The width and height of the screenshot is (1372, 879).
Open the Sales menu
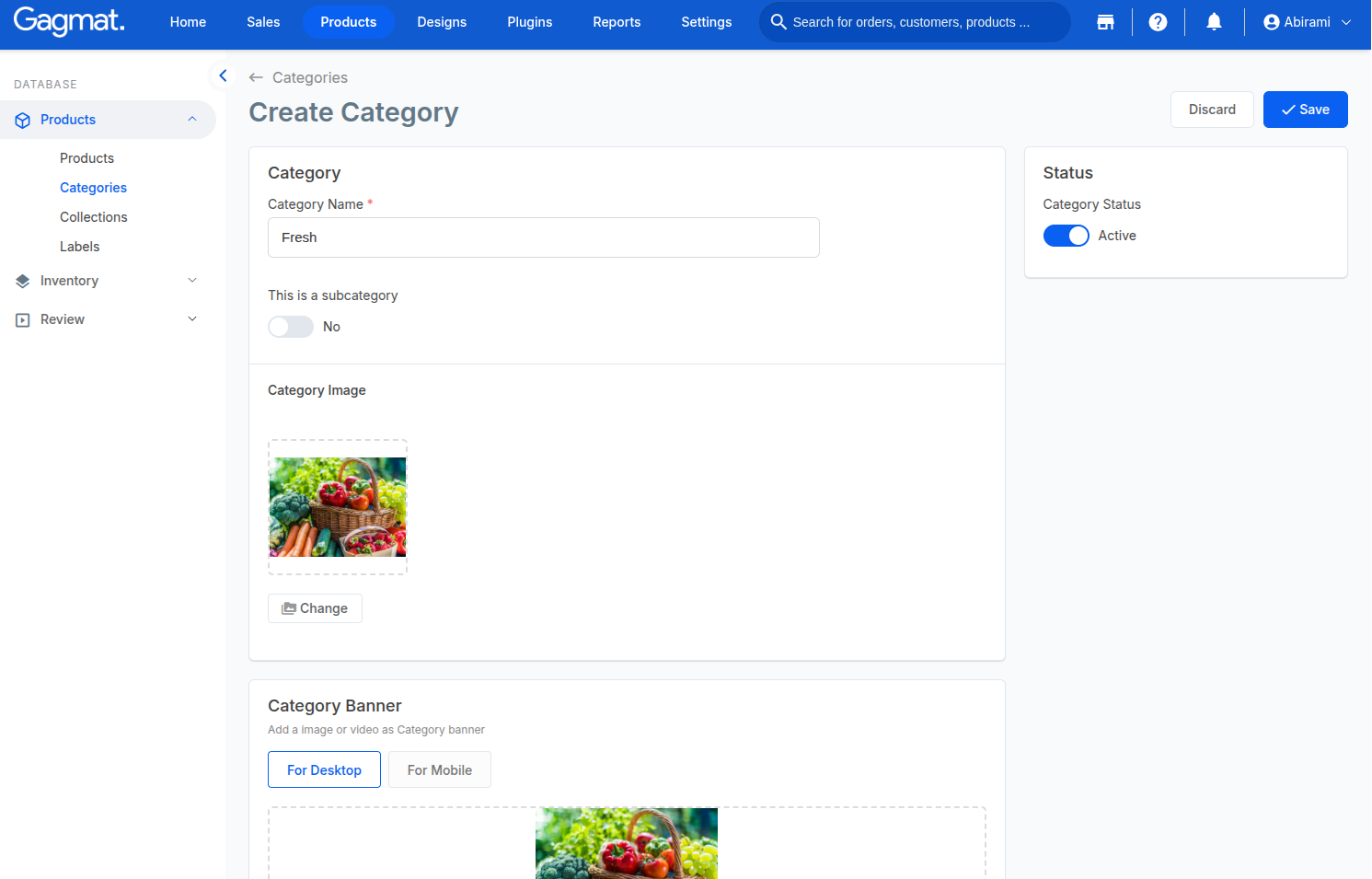click(263, 22)
